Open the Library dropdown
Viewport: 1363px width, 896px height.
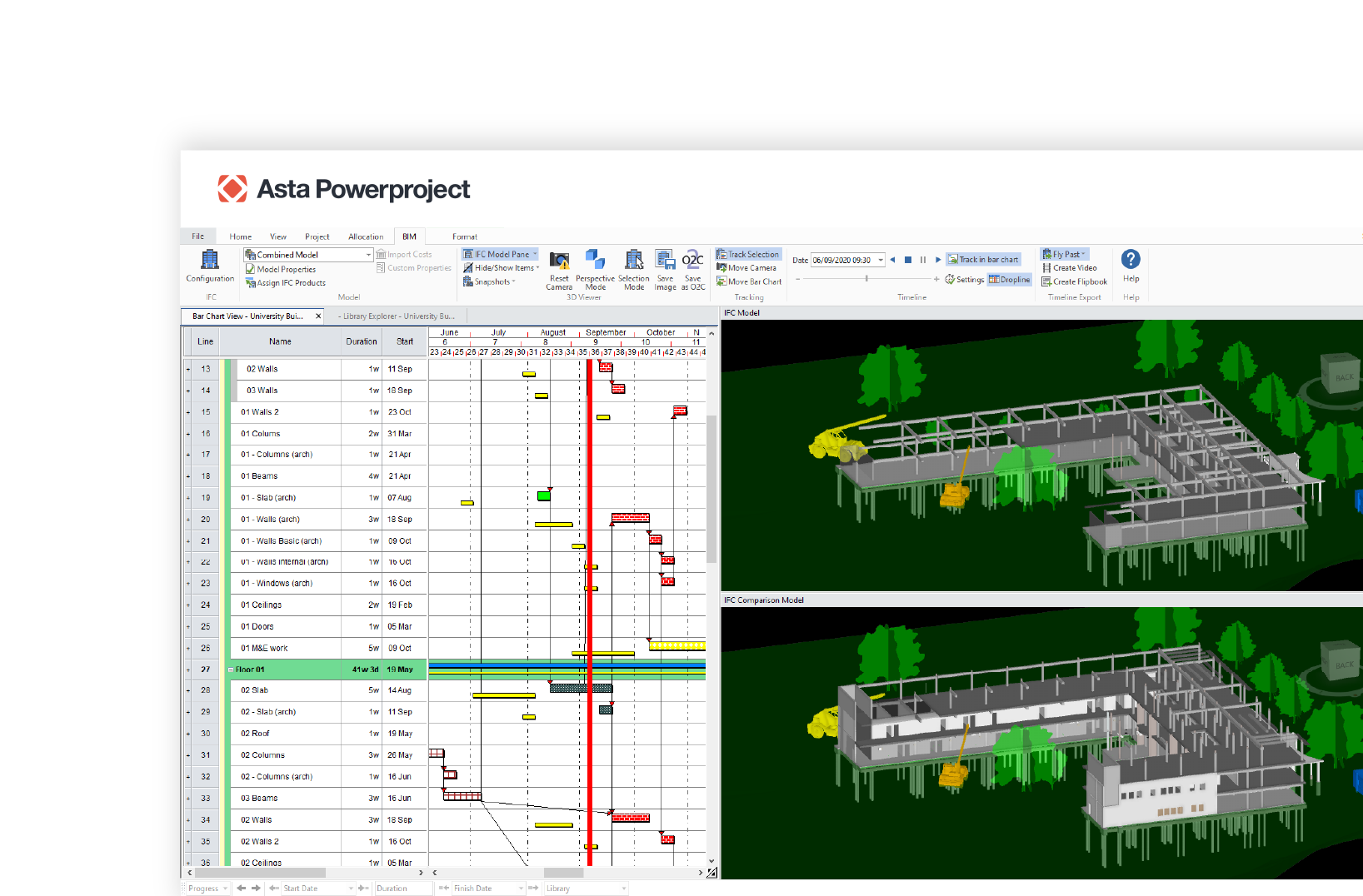[623, 889]
